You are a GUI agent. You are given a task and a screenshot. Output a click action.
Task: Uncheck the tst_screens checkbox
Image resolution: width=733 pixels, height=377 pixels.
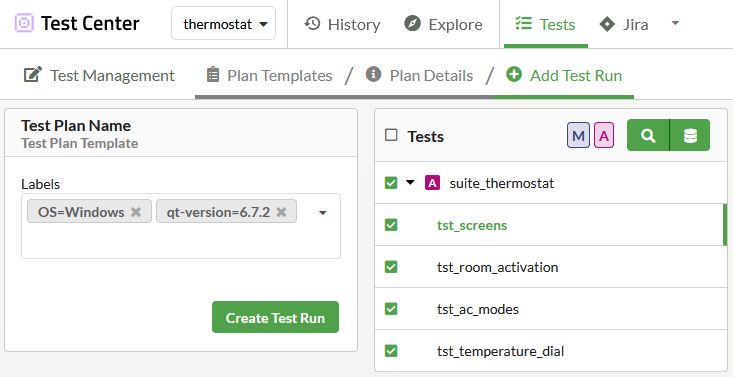coord(391,225)
